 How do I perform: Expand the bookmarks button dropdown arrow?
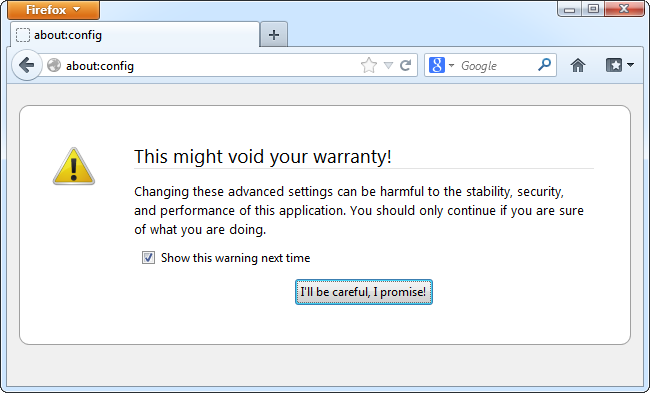click(x=631, y=65)
